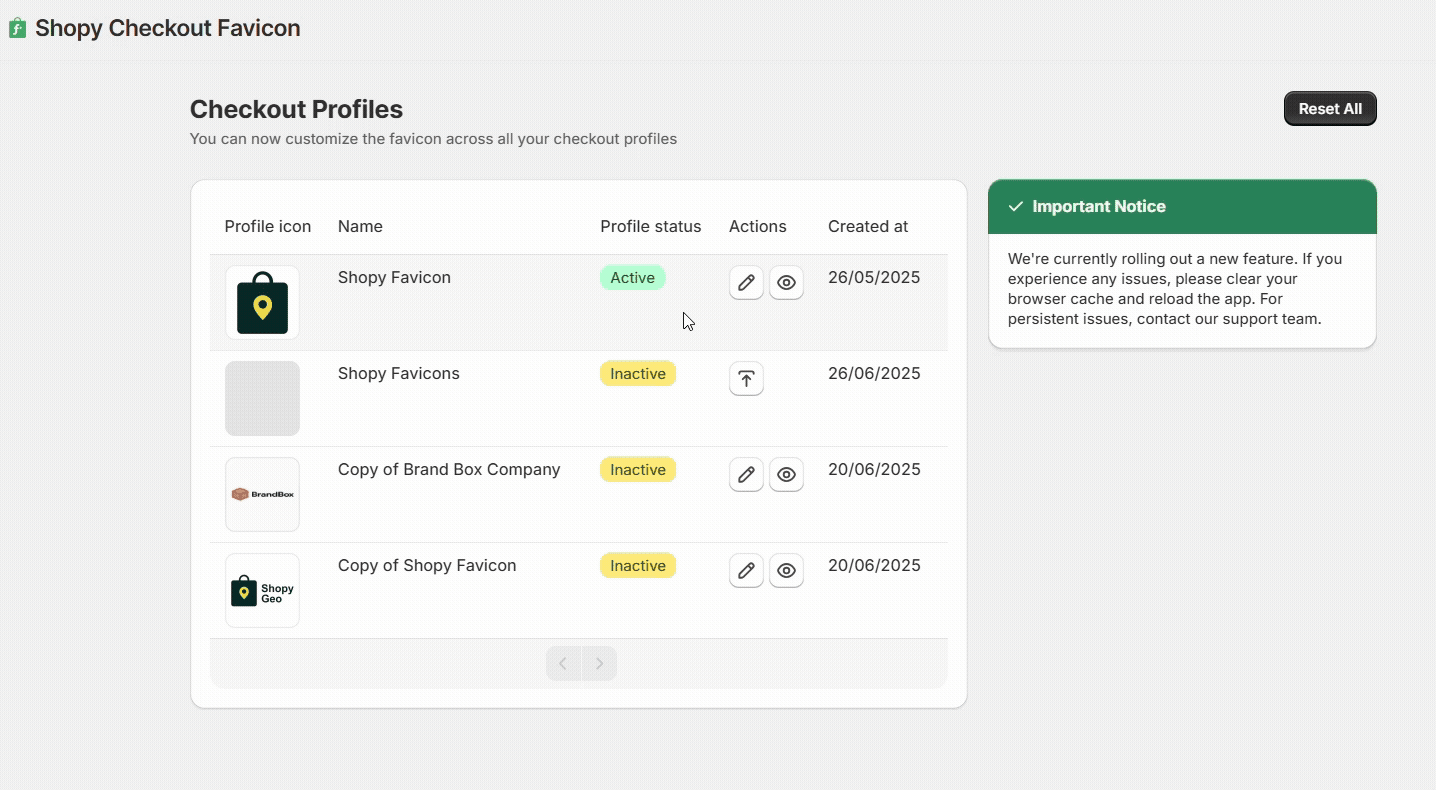The height and width of the screenshot is (790, 1436).
Task: Click the Active status badge
Action: [x=633, y=278]
